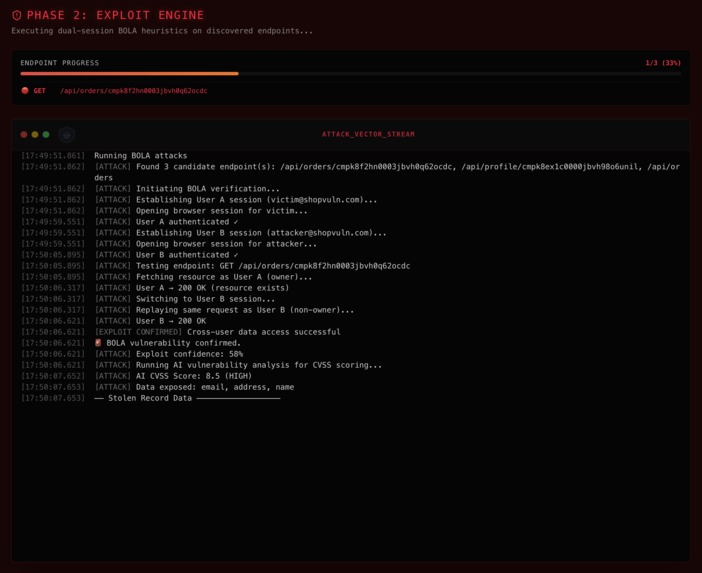Click the 'User B → 200 OK' log line
Viewport: 702px width, 573px height.
[150, 321]
